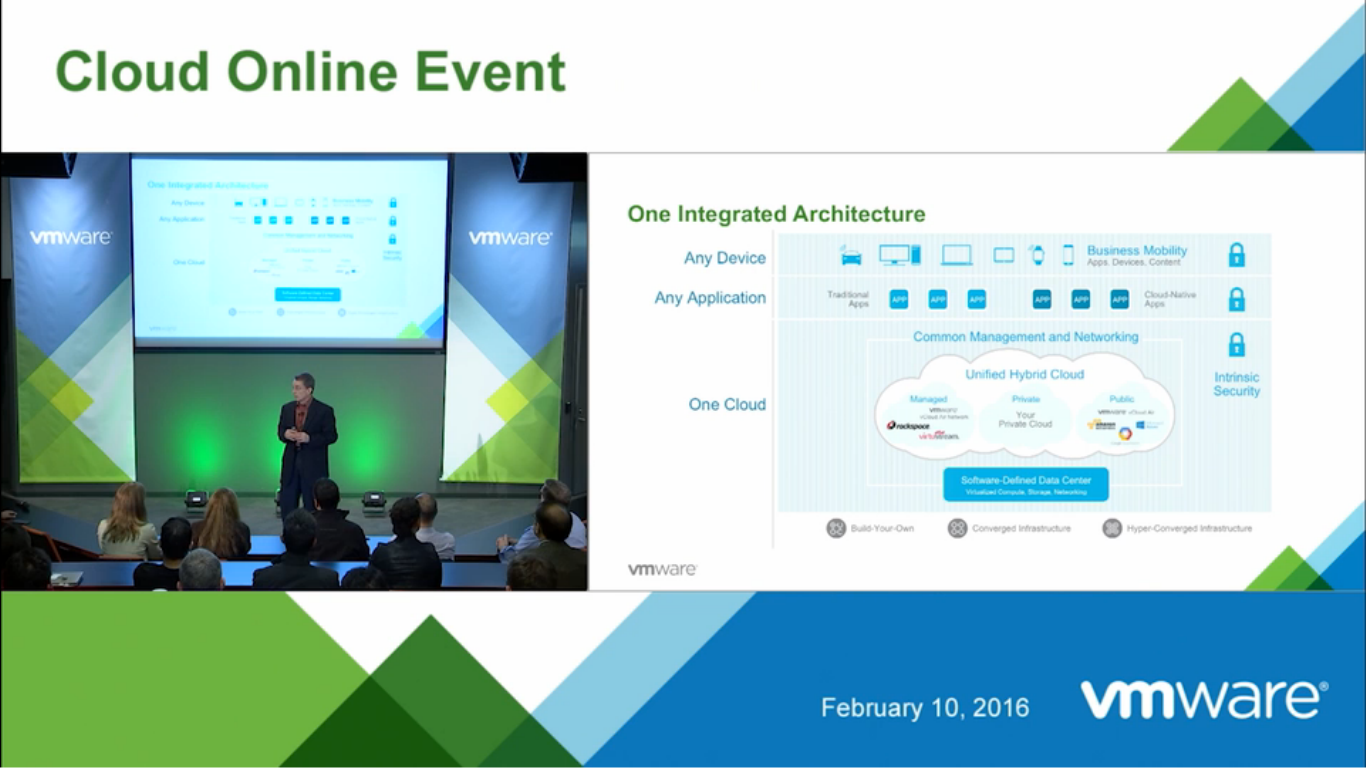Select the tablet device icon
The image size is (1366, 768).
click(x=1004, y=255)
